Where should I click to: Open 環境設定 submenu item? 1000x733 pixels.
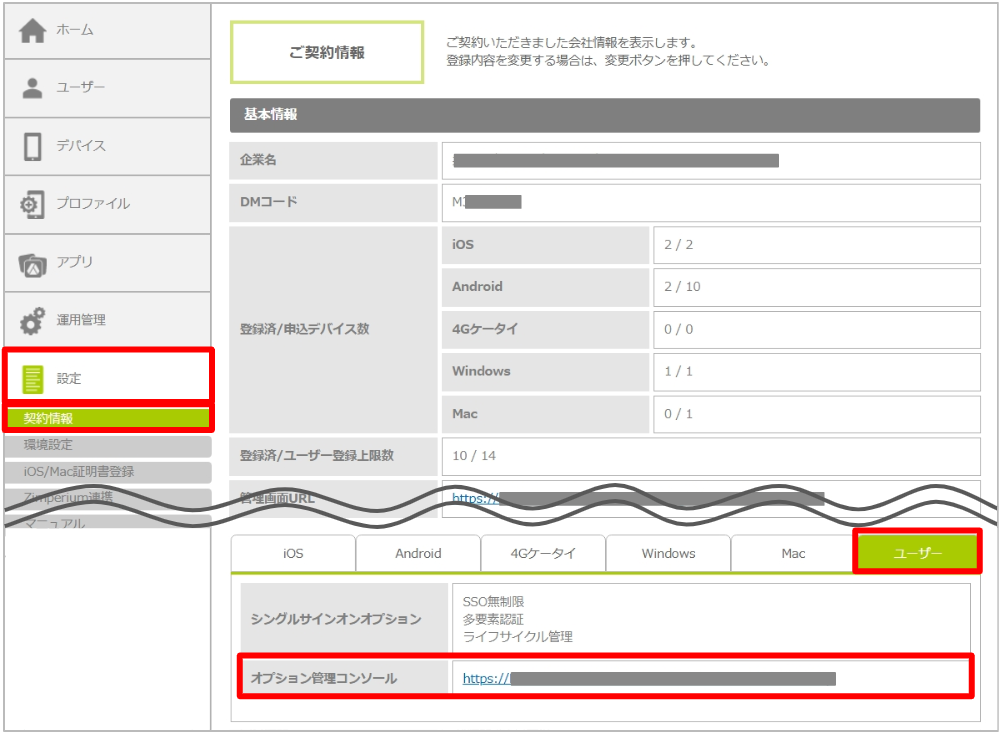point(107,445)
